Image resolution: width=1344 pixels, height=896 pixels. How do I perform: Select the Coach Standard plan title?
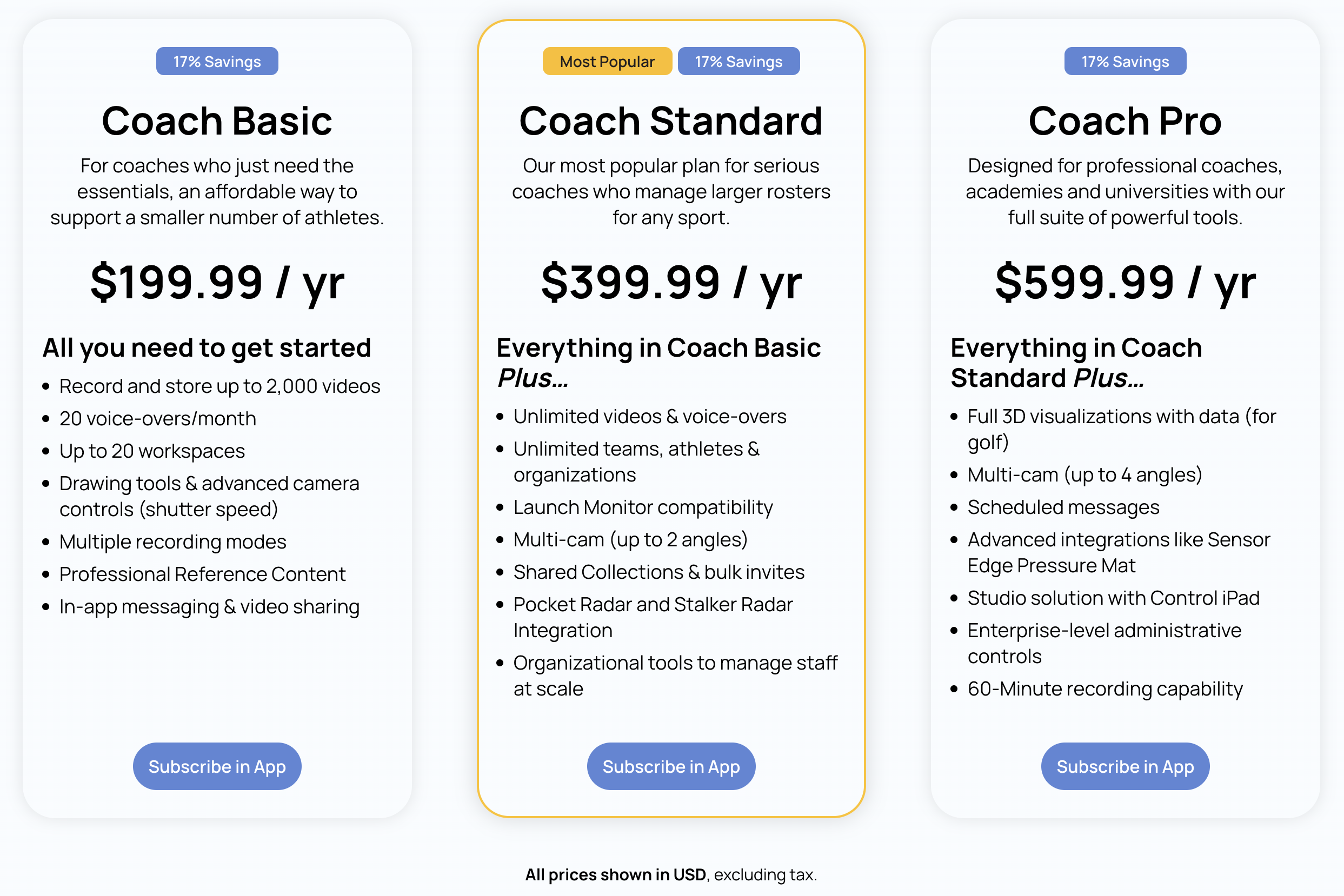[x=671, y=121]
